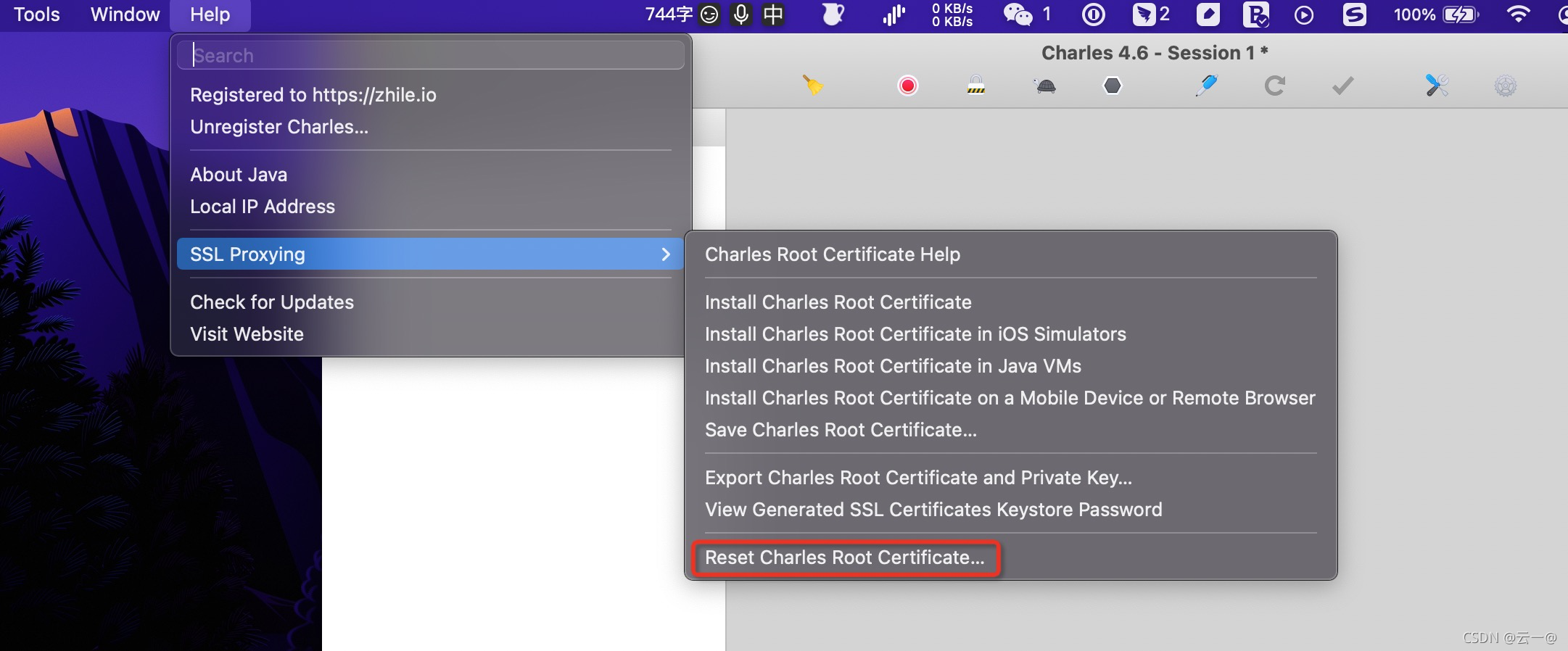This screenshot has width=1568, height=651.
Task: Expand the SSL Proxying submenu
Action: click(x=431, y=254)
